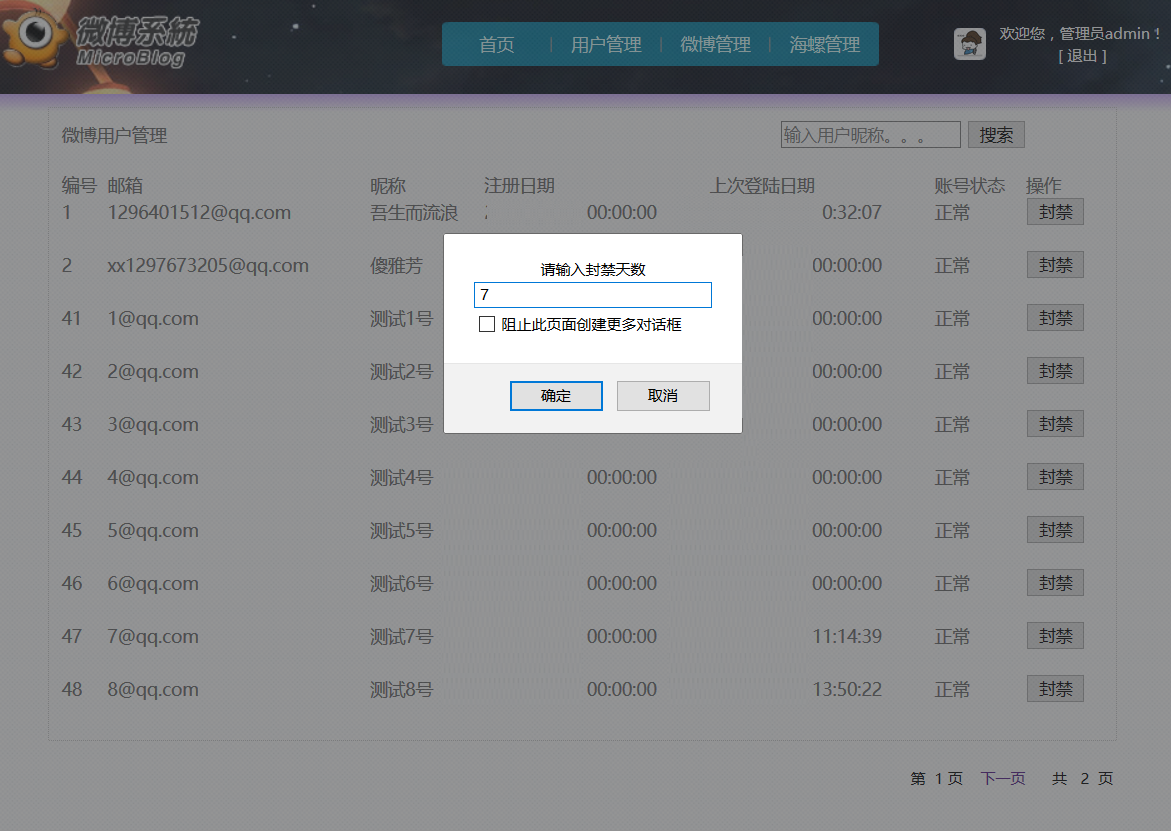1171x831 pixels.
Task: Confirm the dialog with 确定
Action: tap(556, 396)
